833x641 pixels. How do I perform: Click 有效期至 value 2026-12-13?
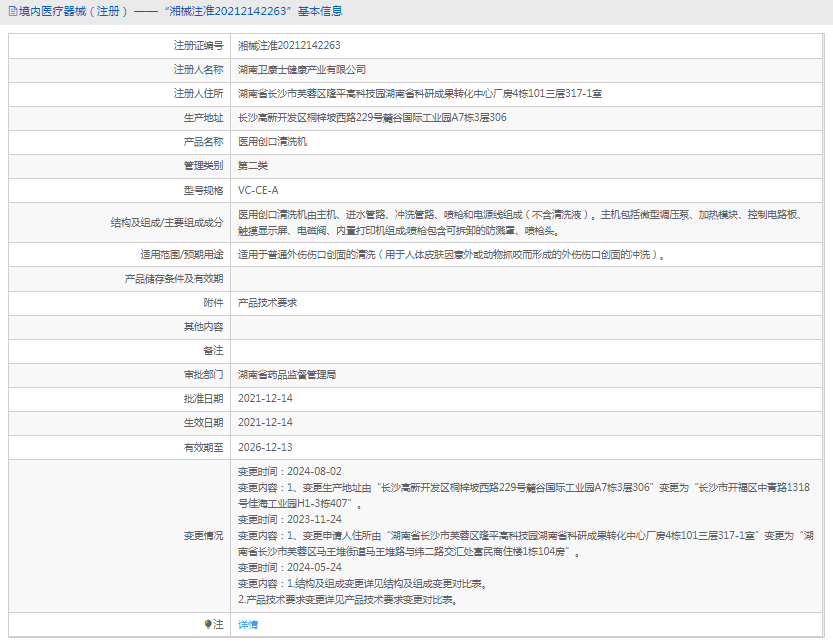point(265,447)
